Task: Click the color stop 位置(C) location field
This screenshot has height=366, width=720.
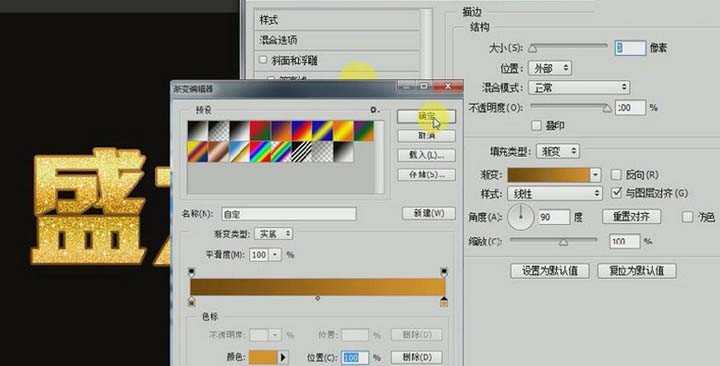Action: [354, 357]
